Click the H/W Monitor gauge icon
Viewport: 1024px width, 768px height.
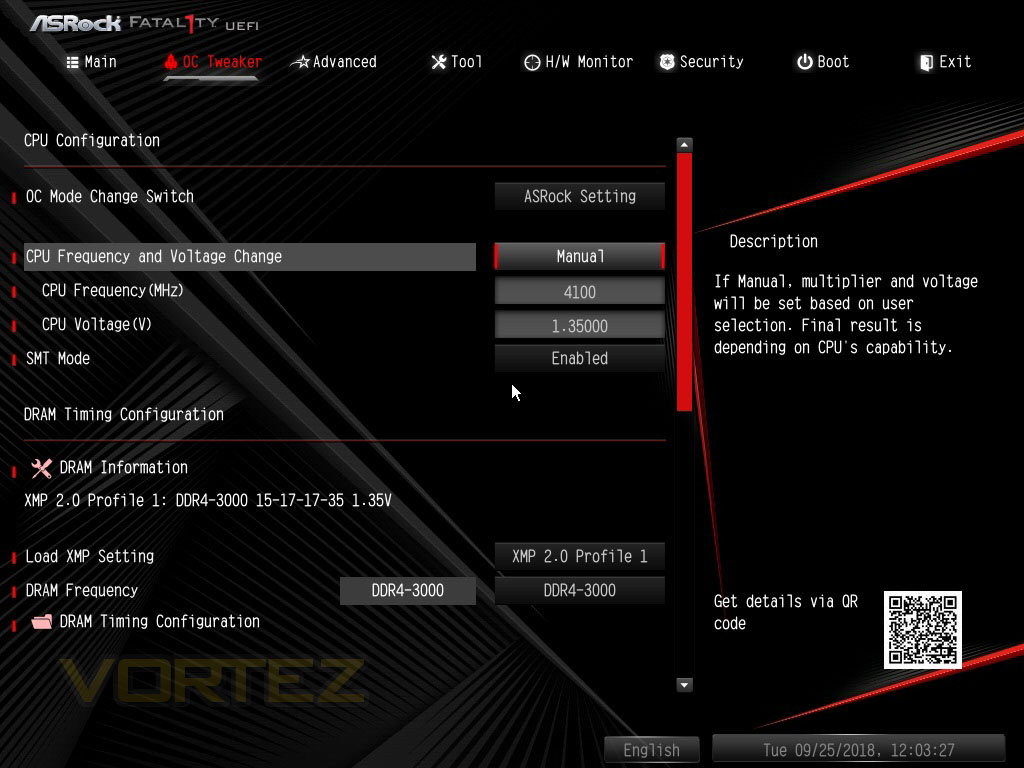pyautogui.click(x=532, y=62)
